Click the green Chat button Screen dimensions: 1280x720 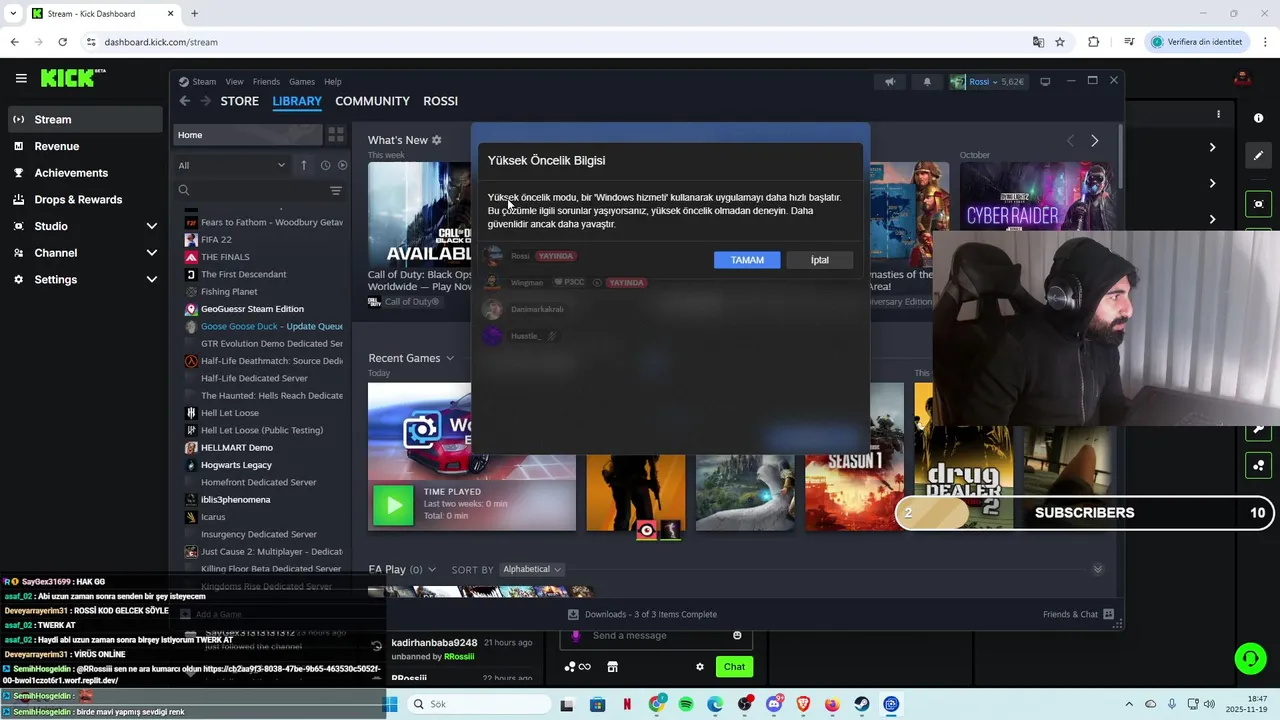click(735, 667)
